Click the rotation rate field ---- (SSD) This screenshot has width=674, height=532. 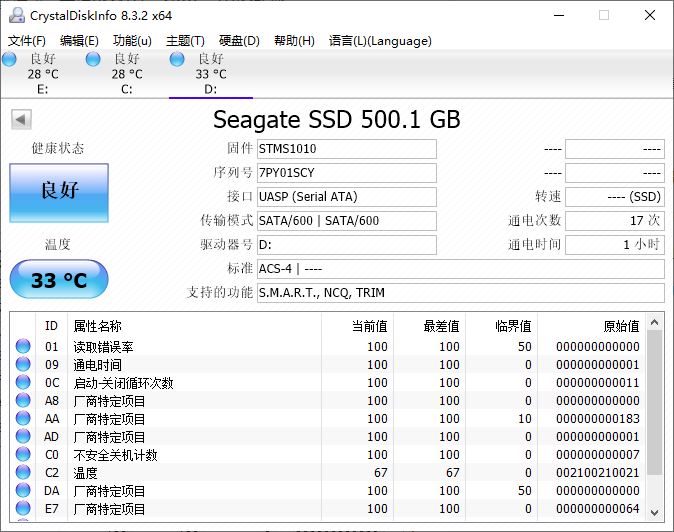point(615,197)
